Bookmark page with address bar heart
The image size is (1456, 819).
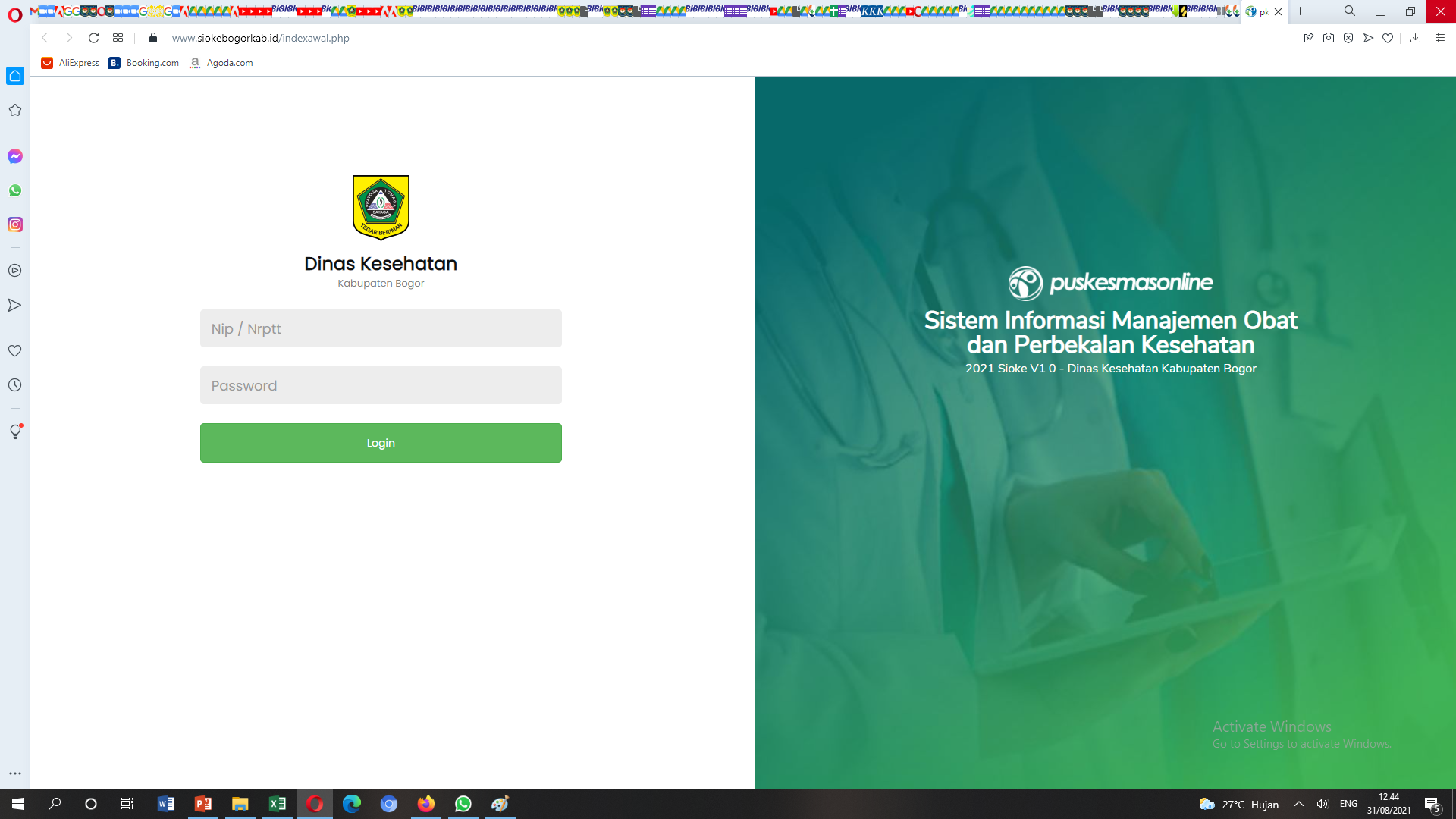point(1388,38)
